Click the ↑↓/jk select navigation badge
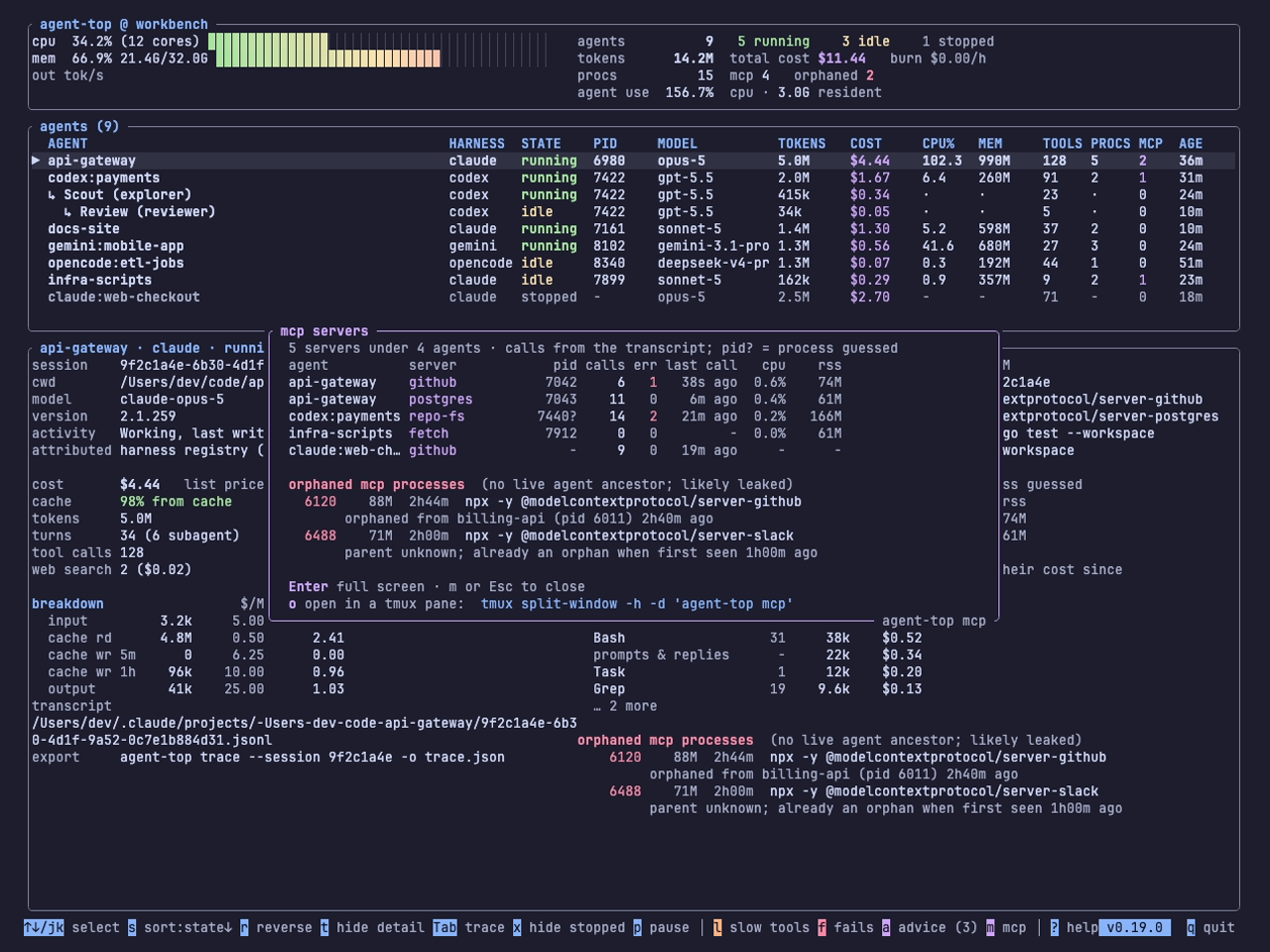The width and height of the screenshot is (1270, 952). coord(44,927)
